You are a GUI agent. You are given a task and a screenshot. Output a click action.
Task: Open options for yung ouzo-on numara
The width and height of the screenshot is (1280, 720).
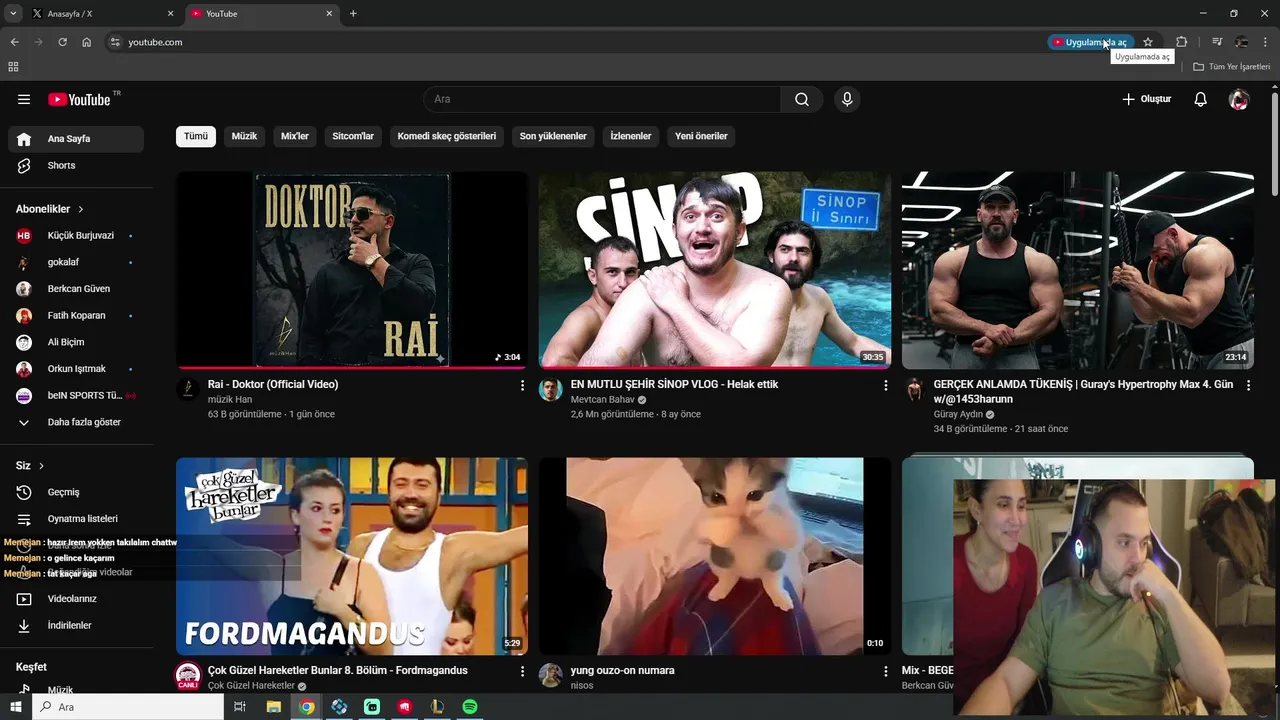tap(885, 671)
